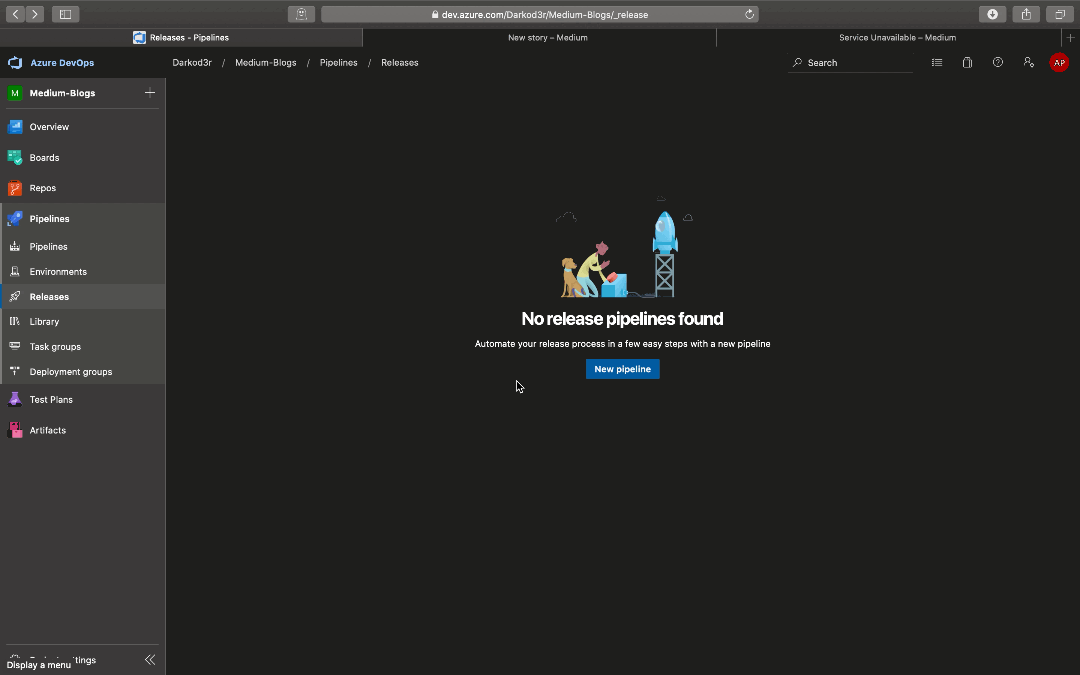Click the Environments icon
This screenshot has width=1080, height=675.
[14, 271]
